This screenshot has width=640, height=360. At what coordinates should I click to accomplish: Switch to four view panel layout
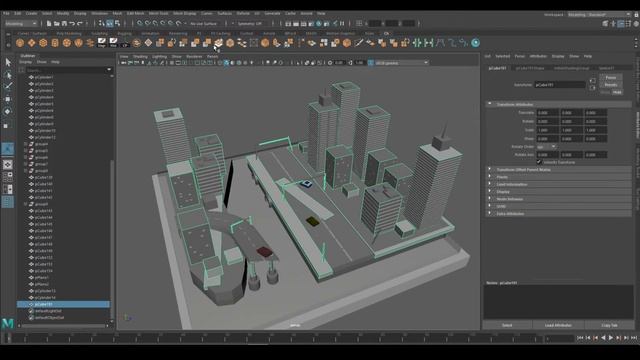tap(8, 177)
